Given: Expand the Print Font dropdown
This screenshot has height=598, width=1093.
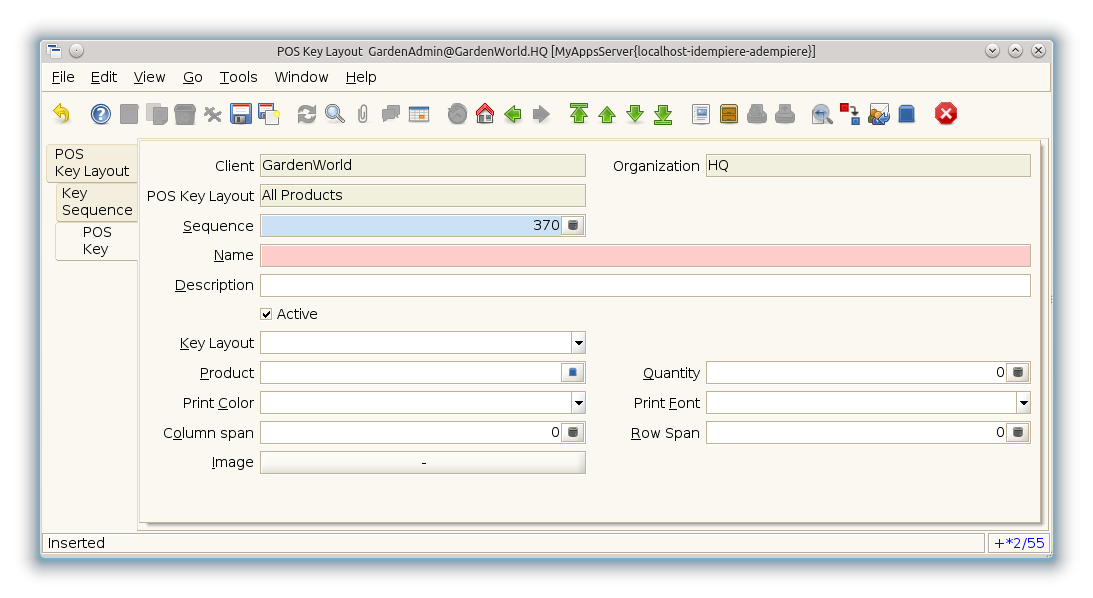Looking at the screenshot, I should coord(1023,403).
